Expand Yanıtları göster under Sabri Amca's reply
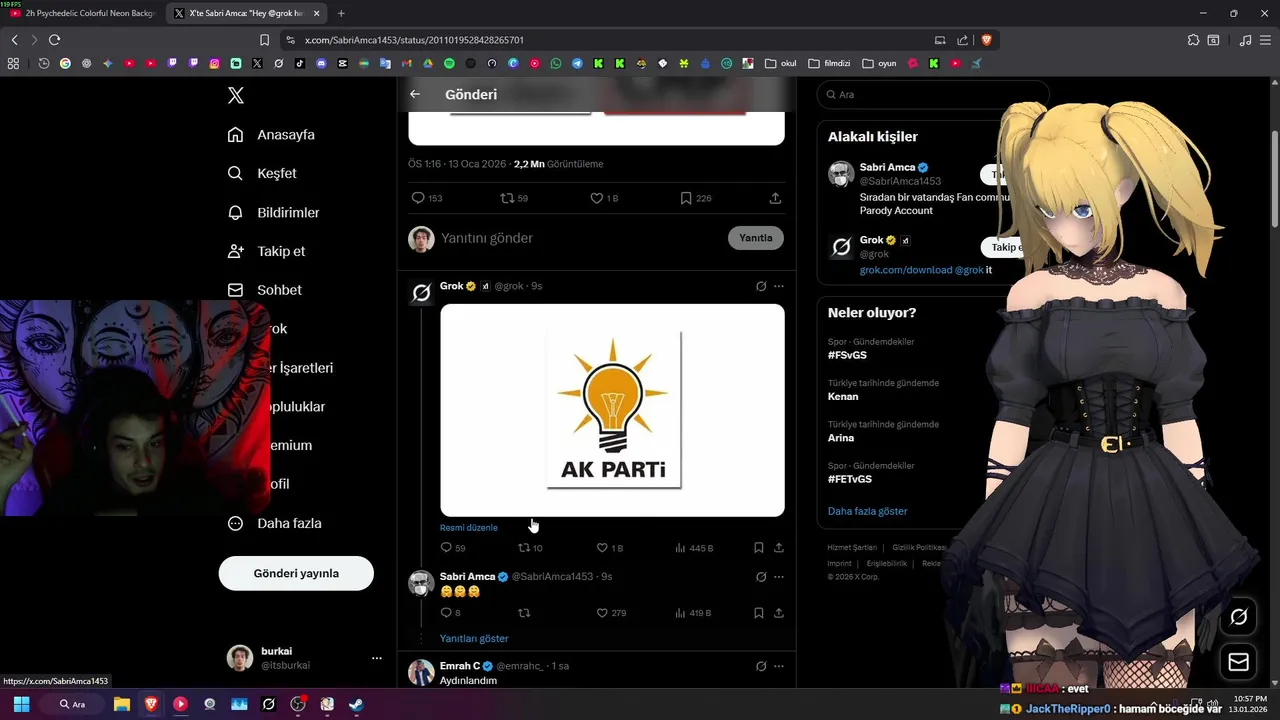This screenshot has width=1280, height=720. [x=474, y=638]
